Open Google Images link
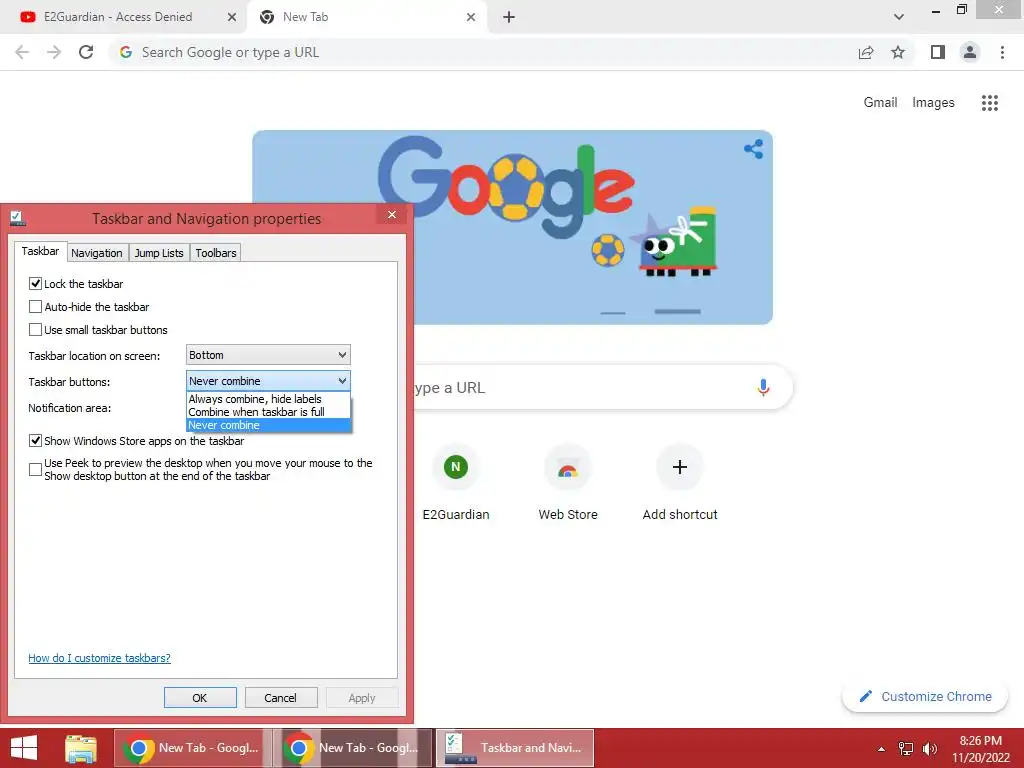This screenshot has height=768, width=1024. click(x=933, y=103)
